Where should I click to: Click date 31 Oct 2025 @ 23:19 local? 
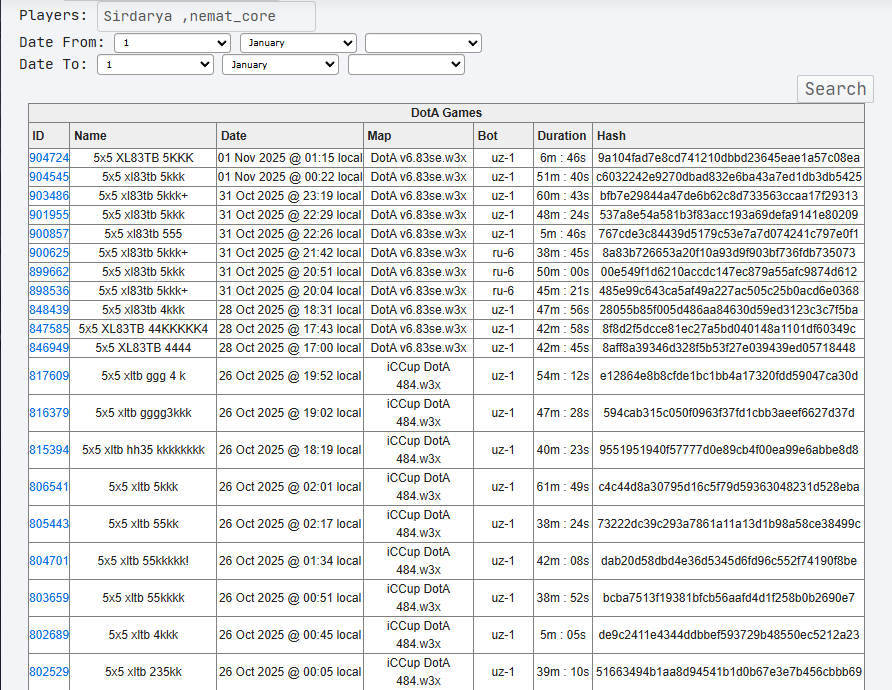click(290, 196)
